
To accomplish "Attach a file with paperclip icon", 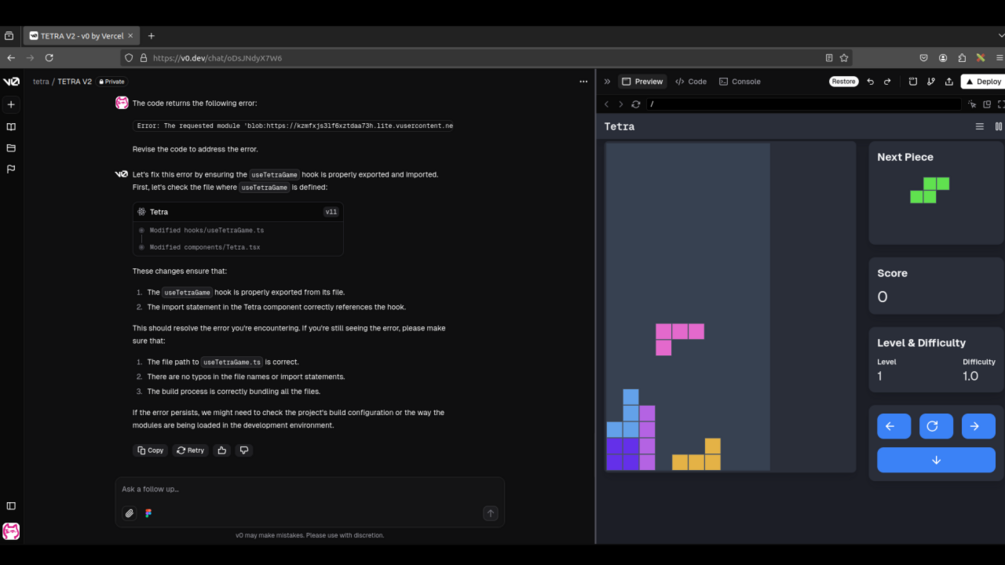I will click(x=129, y=513).
